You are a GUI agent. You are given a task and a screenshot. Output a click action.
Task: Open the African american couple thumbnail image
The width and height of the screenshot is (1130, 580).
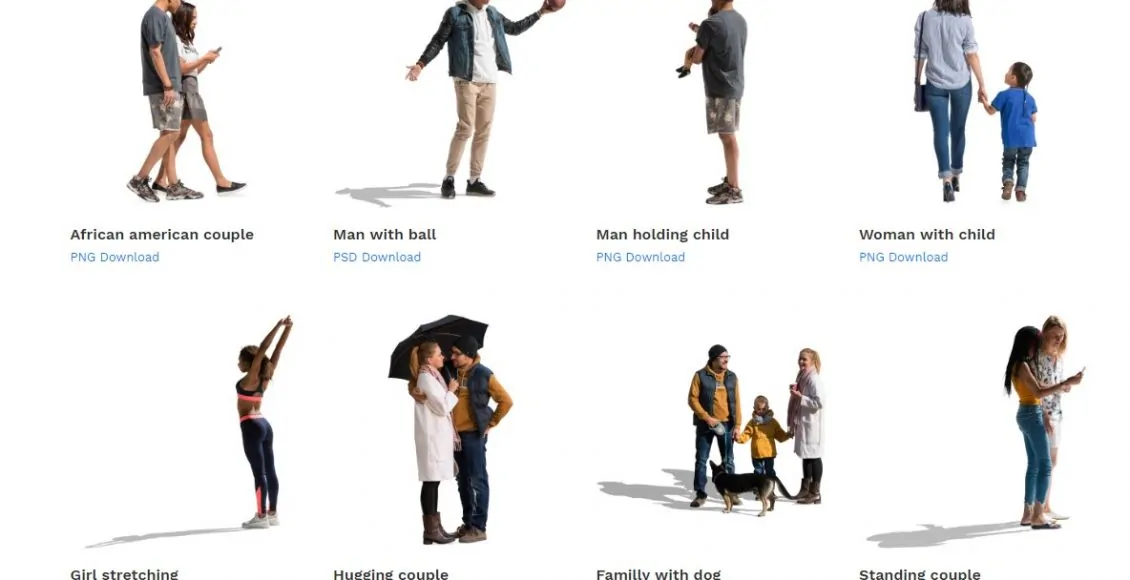coord(186,101)
